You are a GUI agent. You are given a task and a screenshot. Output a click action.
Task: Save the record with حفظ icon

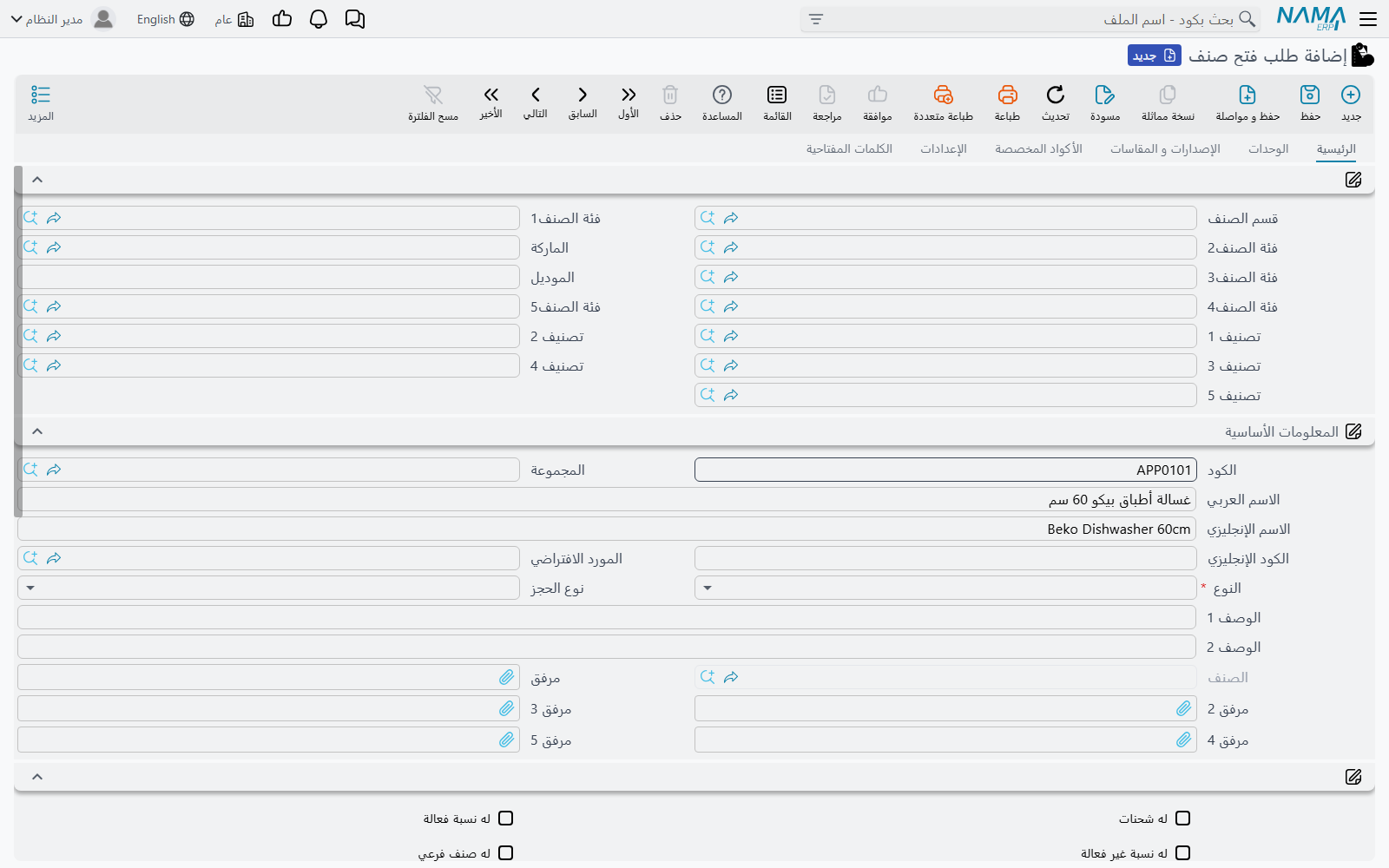tap(1310, 95)
